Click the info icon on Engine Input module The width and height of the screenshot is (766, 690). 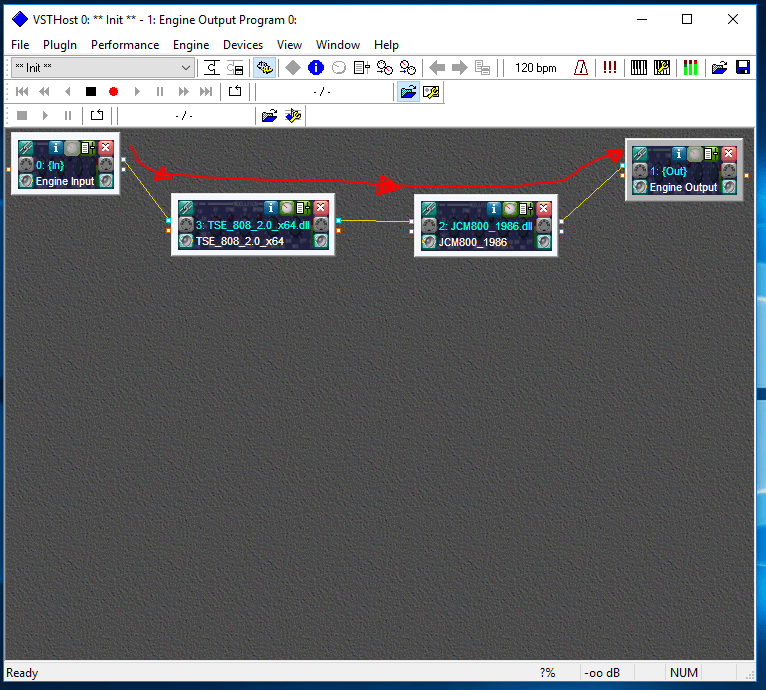click(56, 148)
